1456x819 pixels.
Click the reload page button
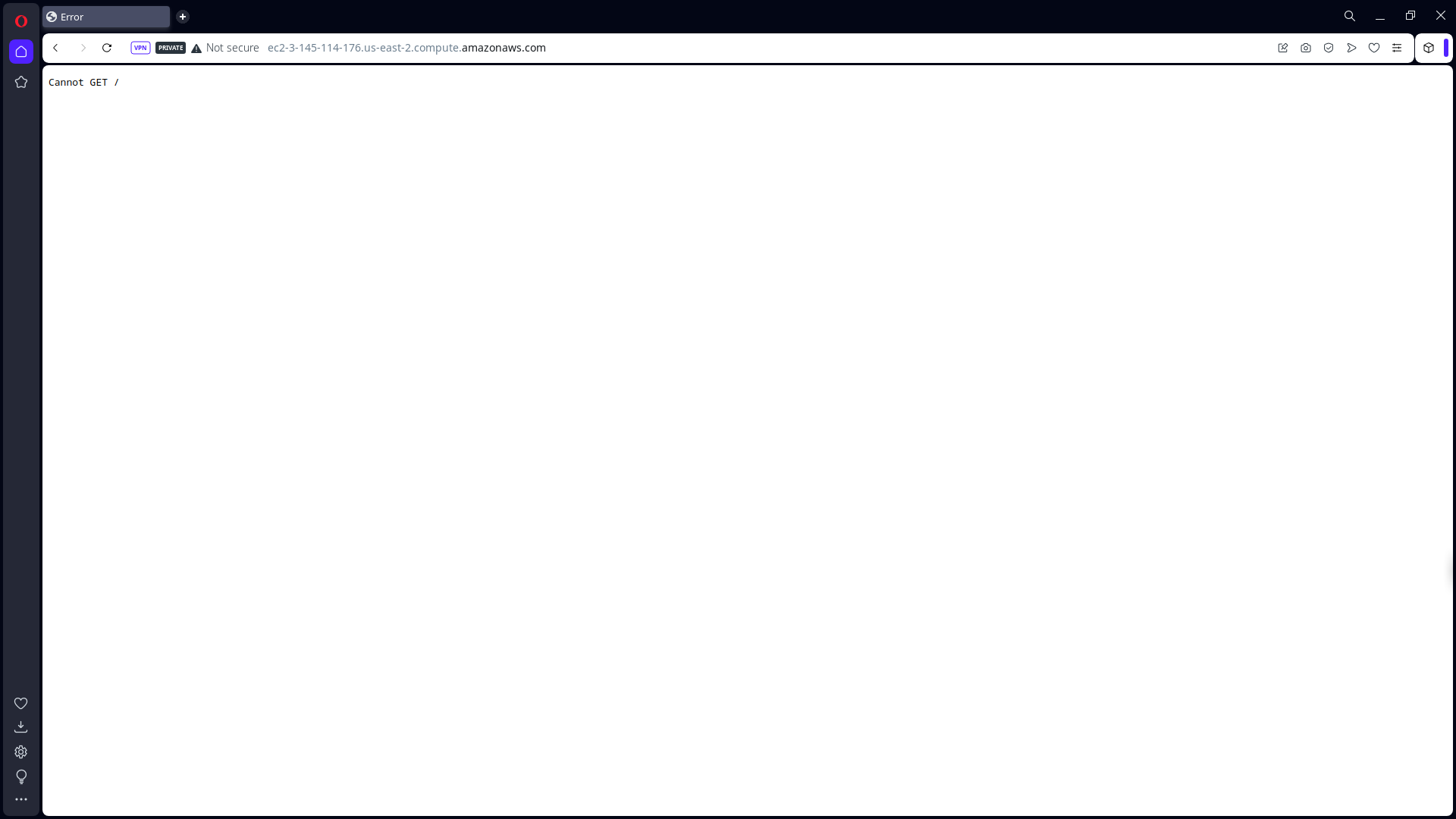pyautogui.click(x=106, y=47)
